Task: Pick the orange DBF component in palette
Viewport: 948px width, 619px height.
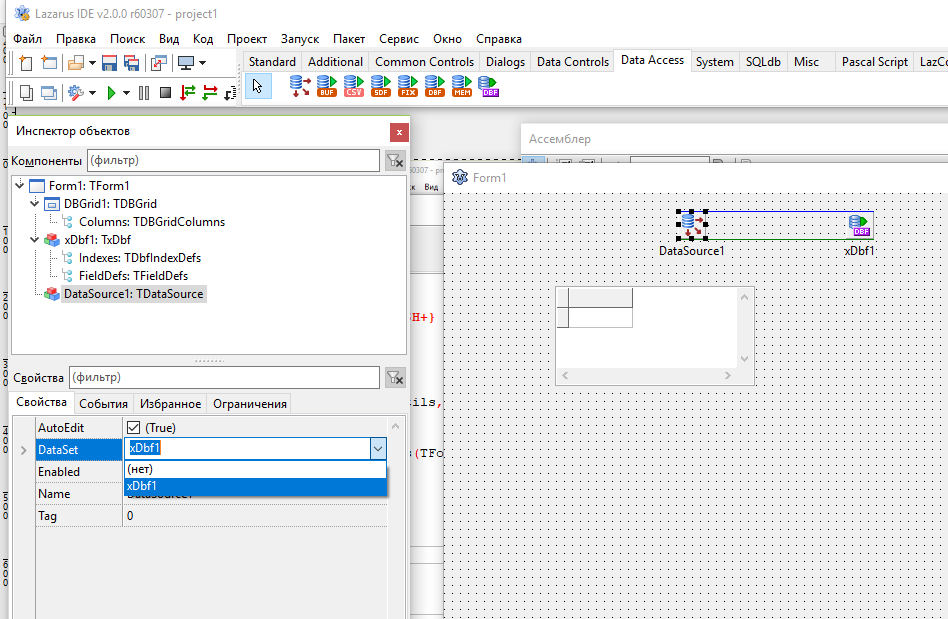Action: click(x=435, y=86)
